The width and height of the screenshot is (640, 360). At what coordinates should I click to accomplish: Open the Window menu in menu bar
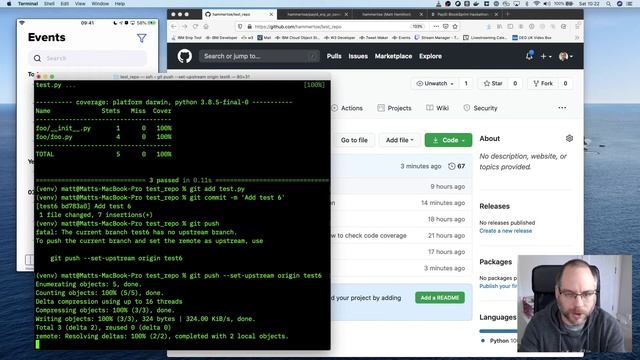(100, 3)
